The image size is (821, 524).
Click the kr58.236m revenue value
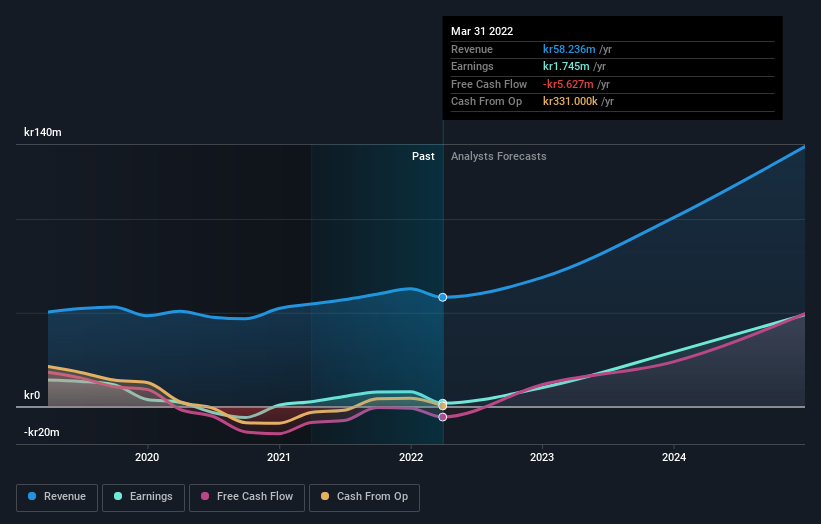click(569, 49)
